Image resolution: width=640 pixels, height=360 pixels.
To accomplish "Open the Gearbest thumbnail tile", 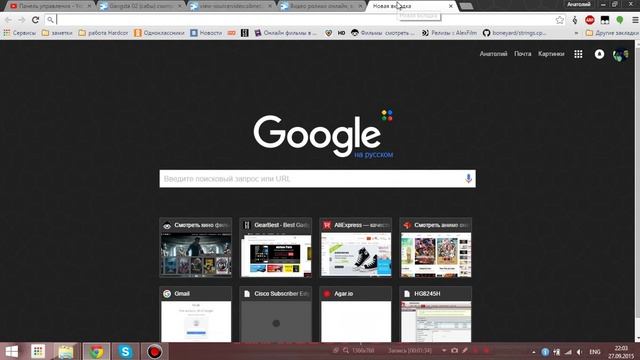I will point(276,248).
